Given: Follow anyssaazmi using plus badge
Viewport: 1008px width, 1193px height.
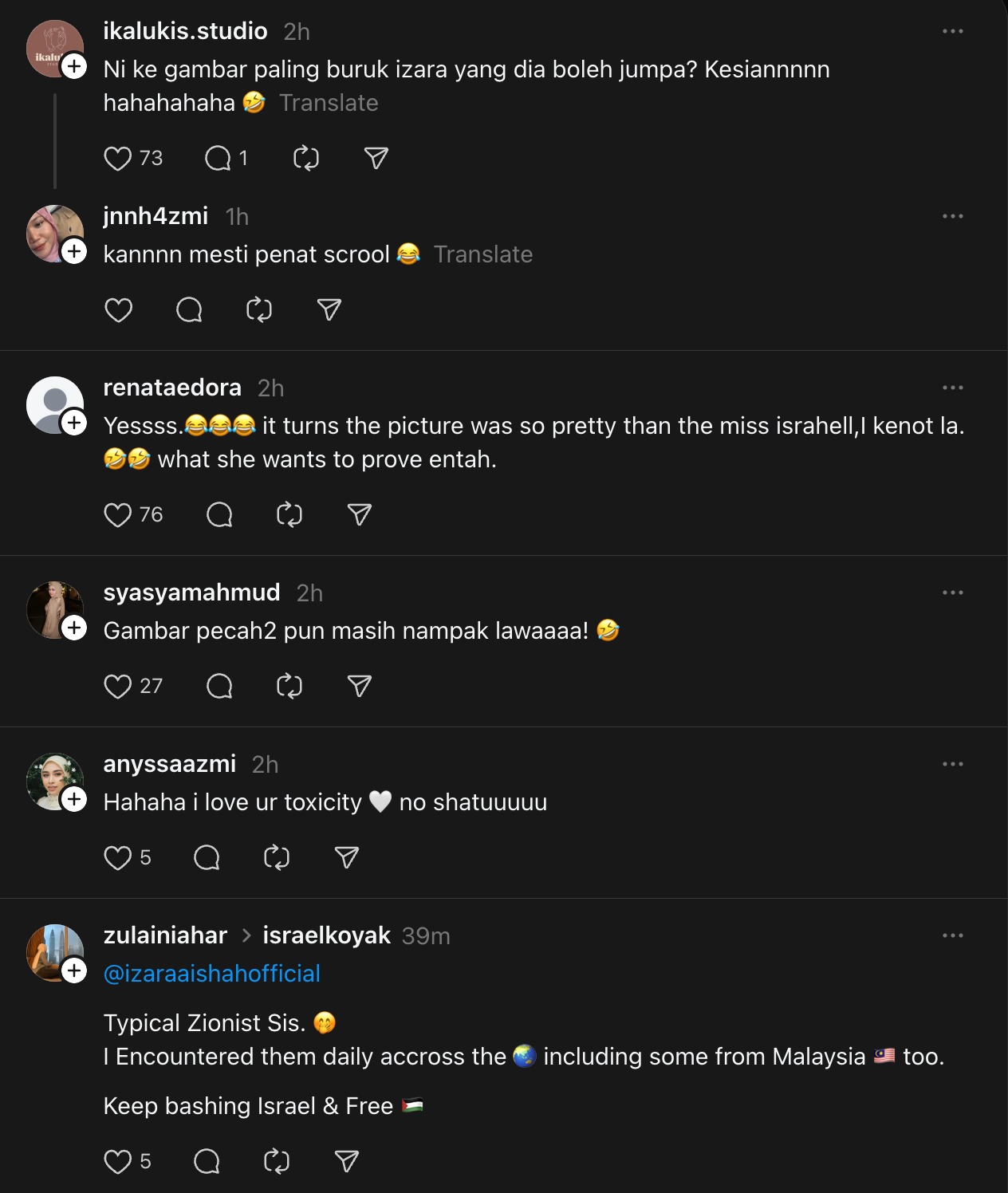Looking at the screenshot, I should coord(74,799).
